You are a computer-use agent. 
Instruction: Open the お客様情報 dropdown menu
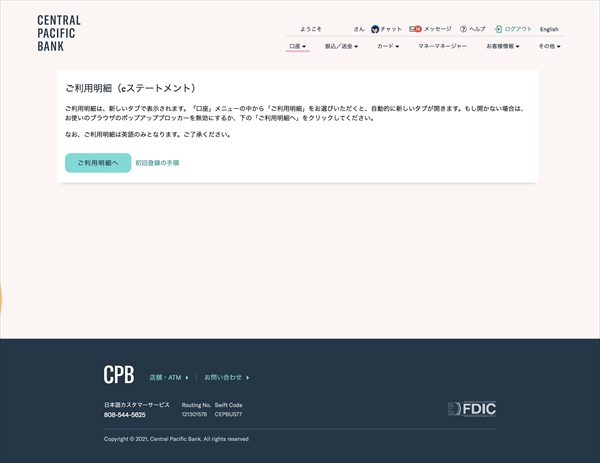[x=503, y=46]
